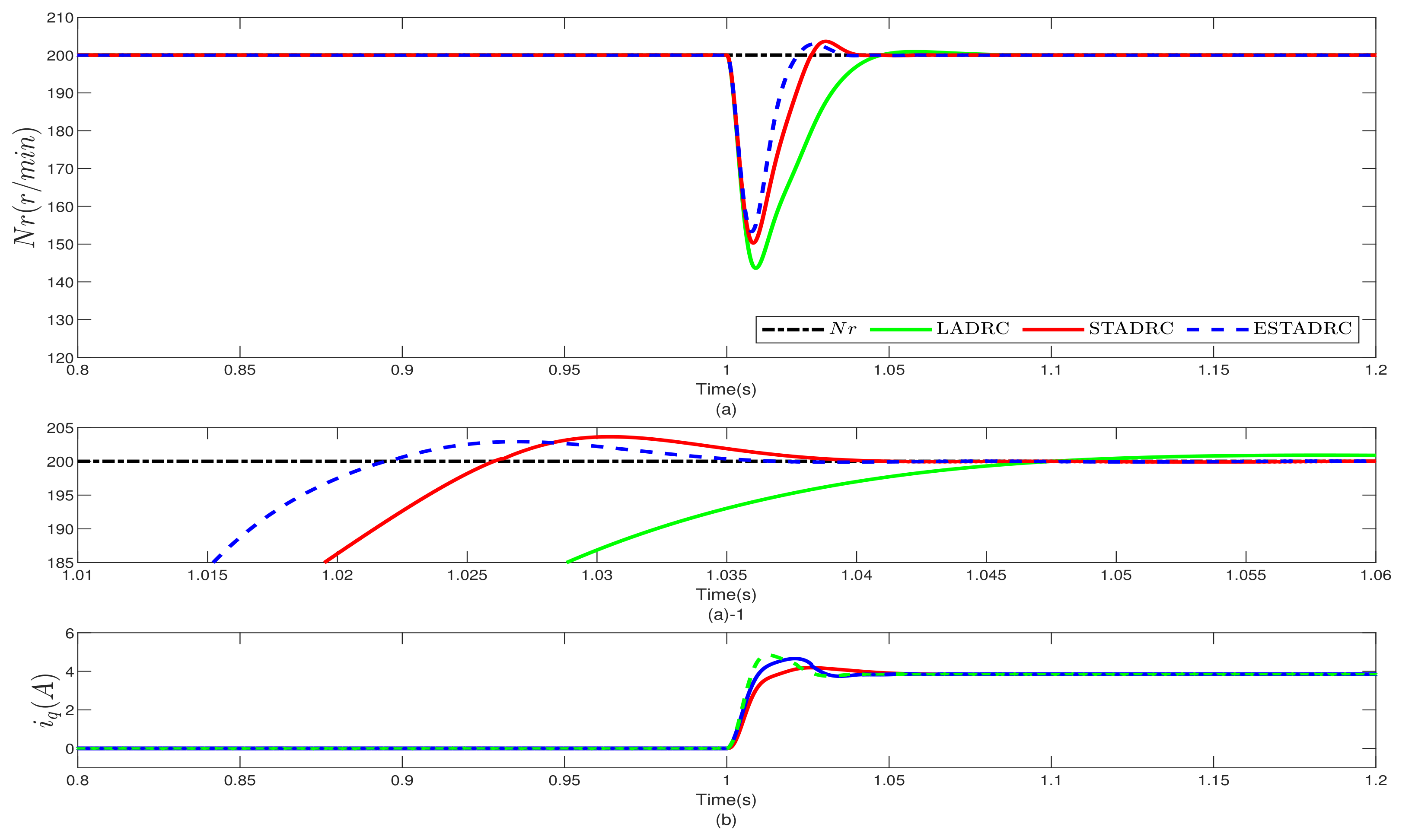Viewport: 1402px width, 840px height.
Task: Click the red line sample in legend
Action: click(1053, 329)
